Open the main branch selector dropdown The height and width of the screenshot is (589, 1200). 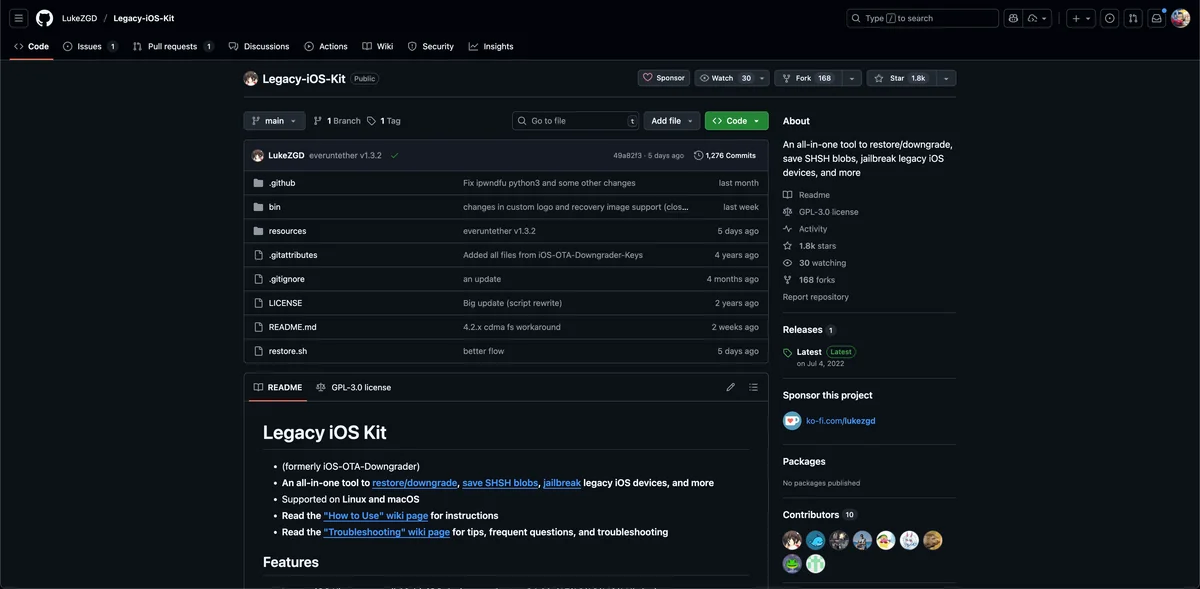(274, 121)
